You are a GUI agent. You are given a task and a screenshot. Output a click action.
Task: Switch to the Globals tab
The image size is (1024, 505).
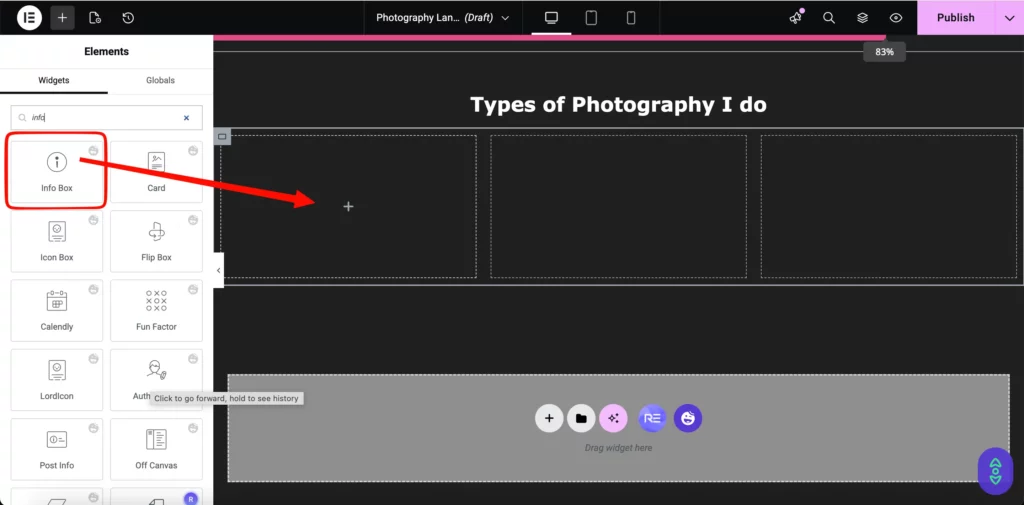[160, 80]
